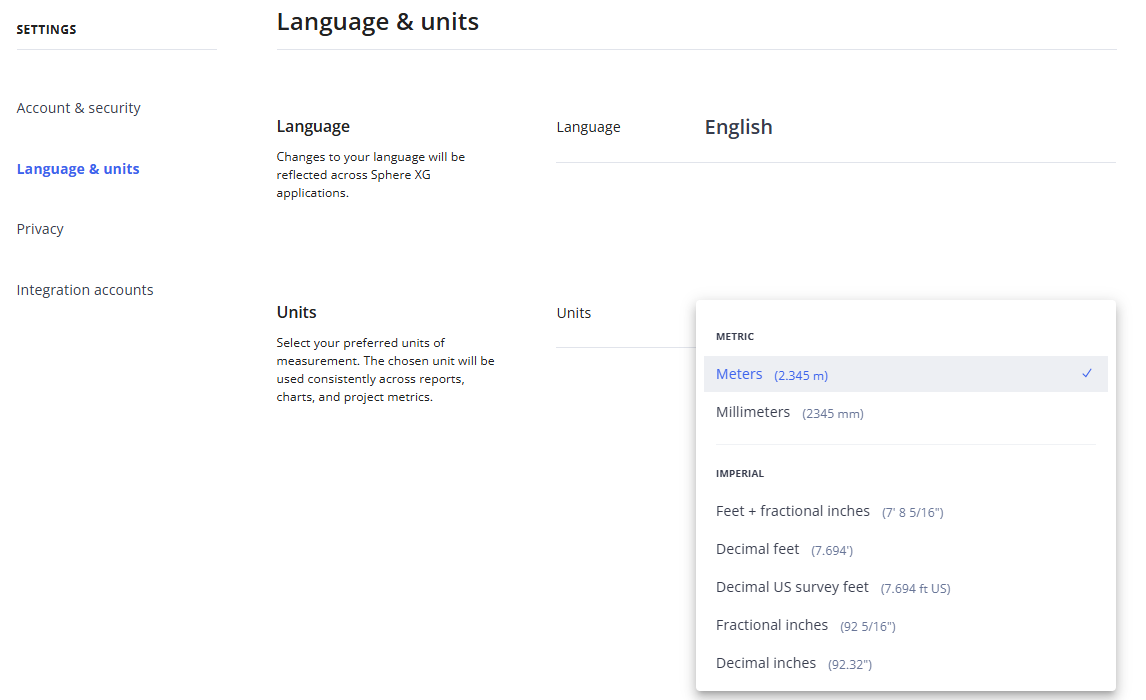This screenshot has height=700, width=1146.
Task: Choose Meters unit option
Action: click(x=739, y=374)
